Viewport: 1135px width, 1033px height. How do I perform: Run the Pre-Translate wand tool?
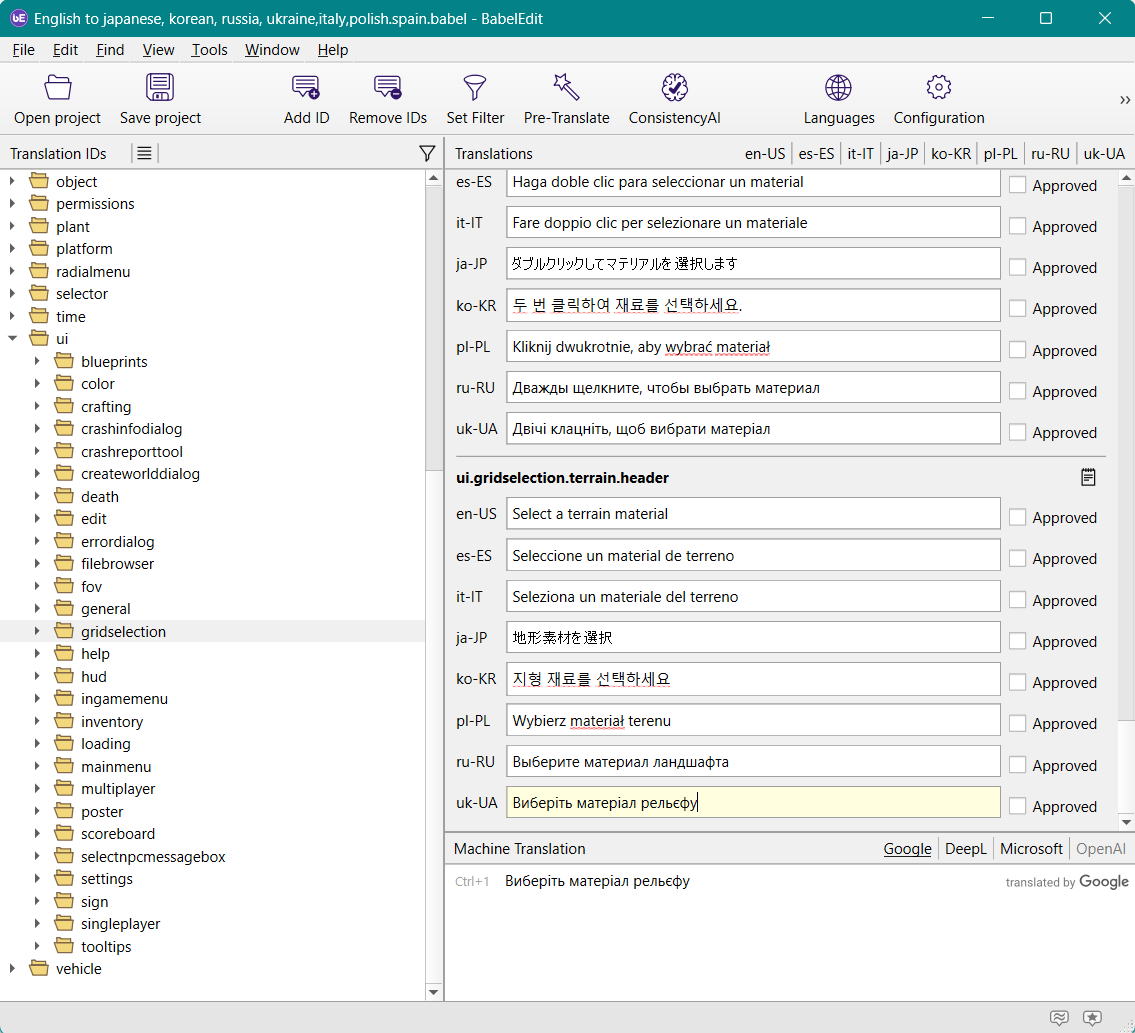(566, 88)
